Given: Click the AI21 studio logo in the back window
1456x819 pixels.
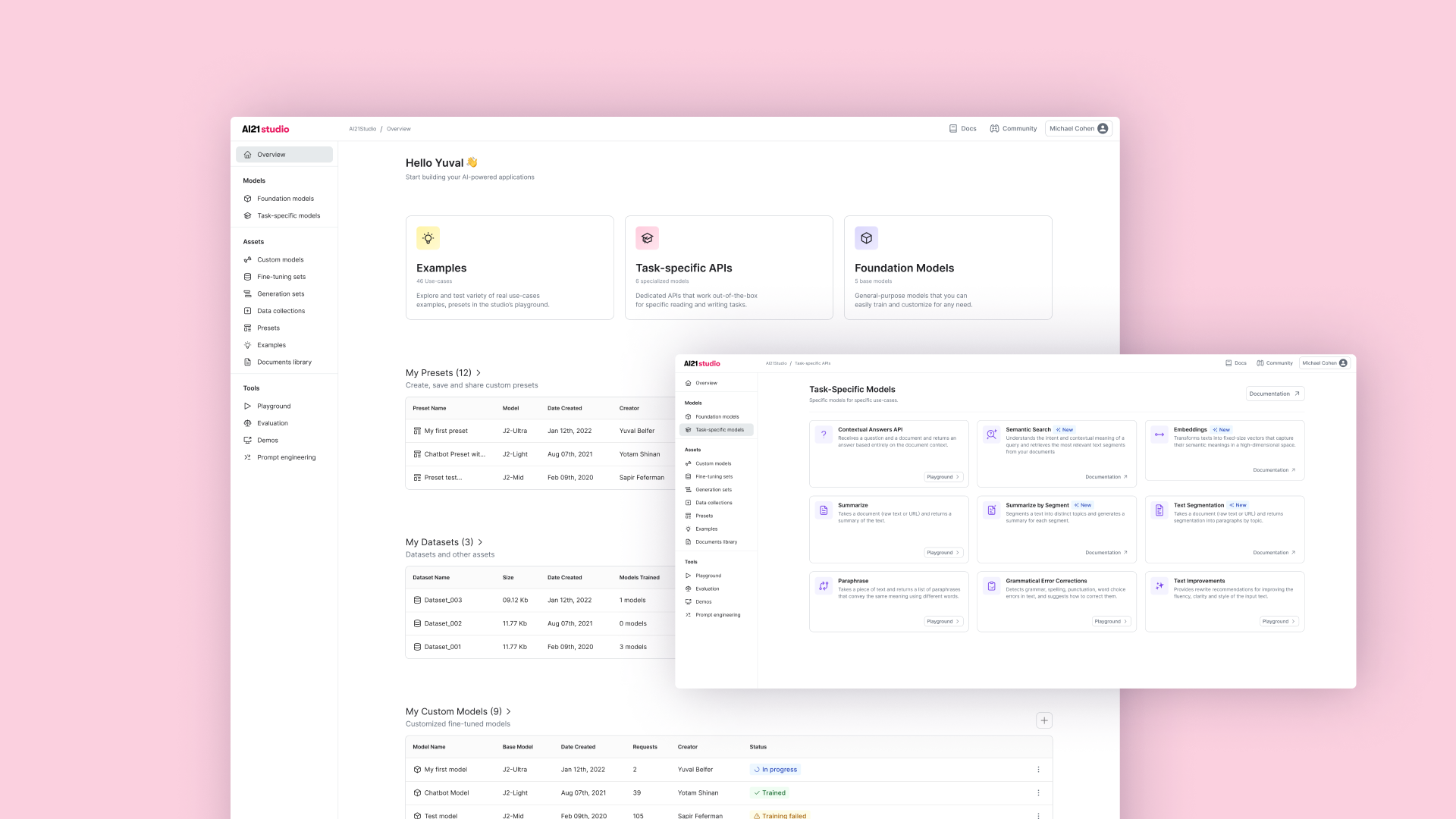Looking at the screenshot, I should 265,129.
